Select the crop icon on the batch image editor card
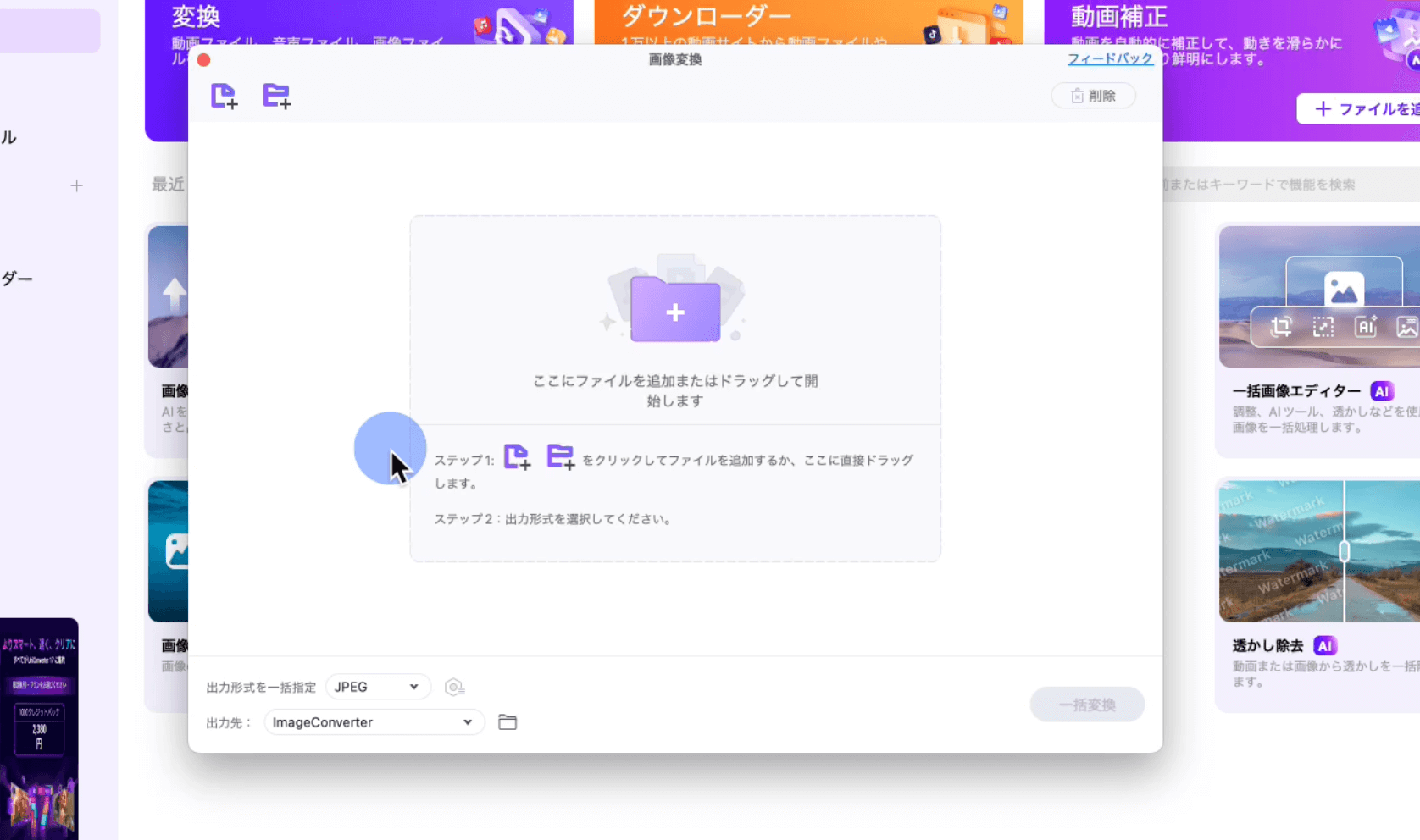 pyautogui.click(x=1282, y=327)
